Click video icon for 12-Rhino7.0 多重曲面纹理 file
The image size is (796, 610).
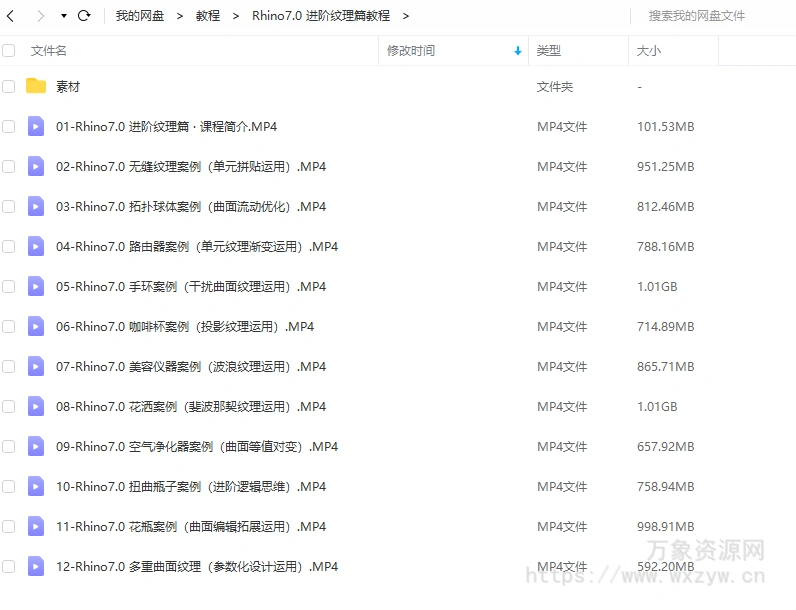click(36, 566)
